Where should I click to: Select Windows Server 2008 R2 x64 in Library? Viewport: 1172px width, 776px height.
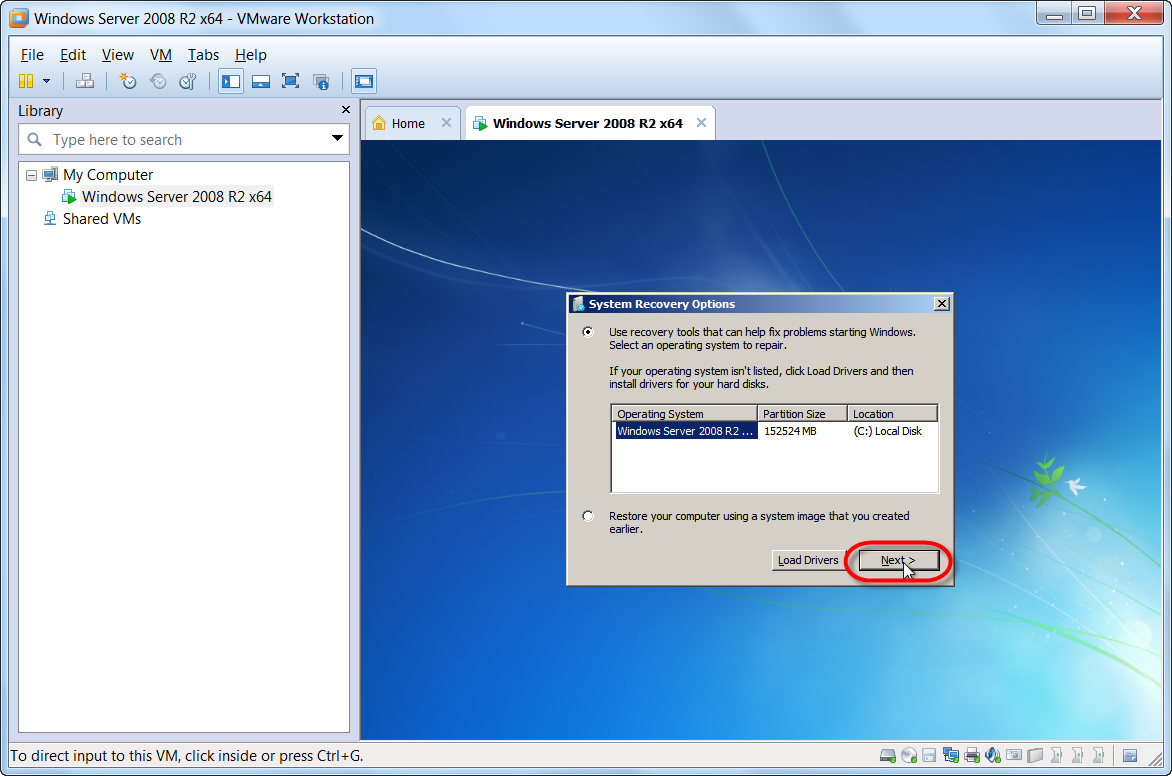tap(176, 197)
